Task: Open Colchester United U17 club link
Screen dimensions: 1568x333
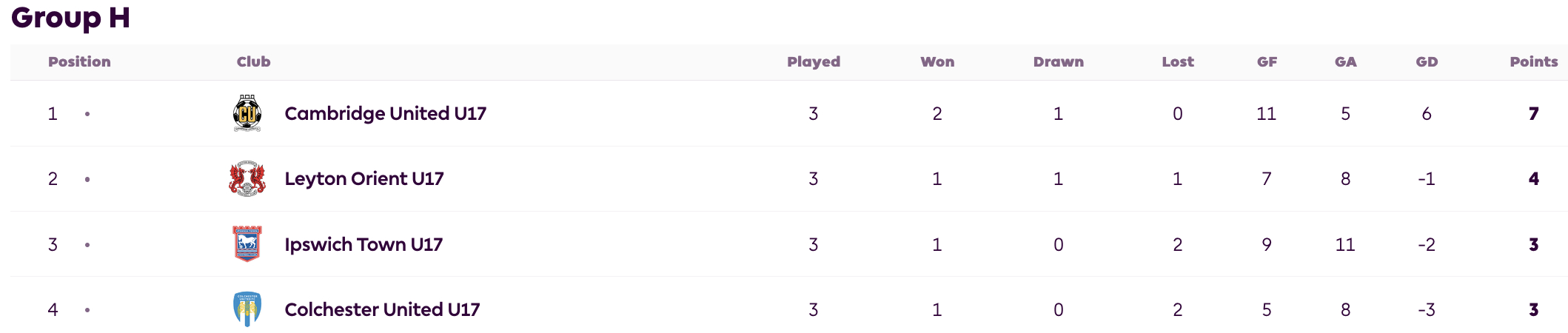Action: 382,309
